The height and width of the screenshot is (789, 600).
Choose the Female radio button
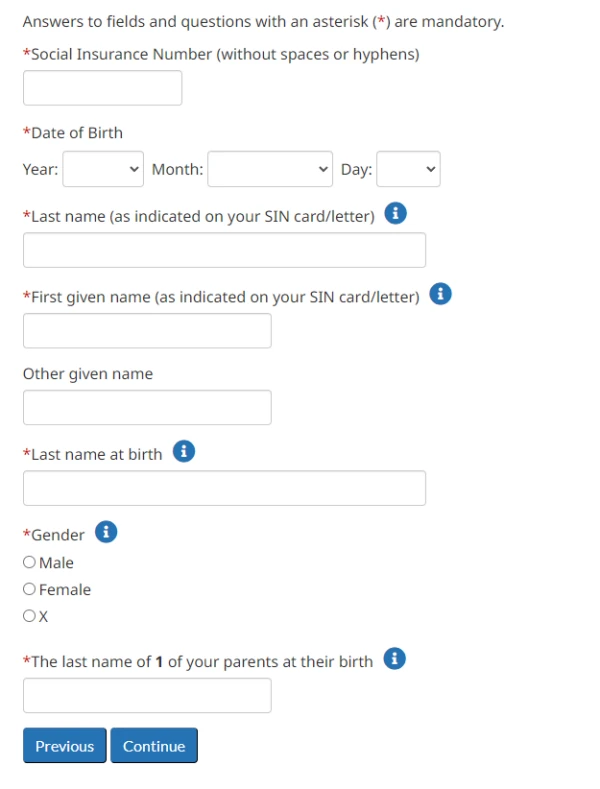coord(29,589)
